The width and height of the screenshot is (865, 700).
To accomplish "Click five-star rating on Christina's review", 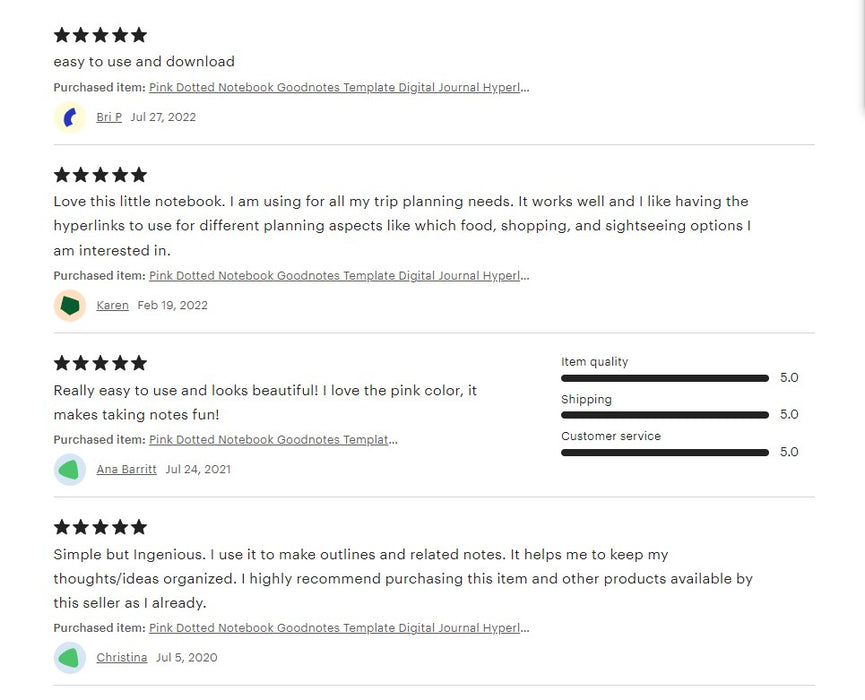I will [100, 527].
